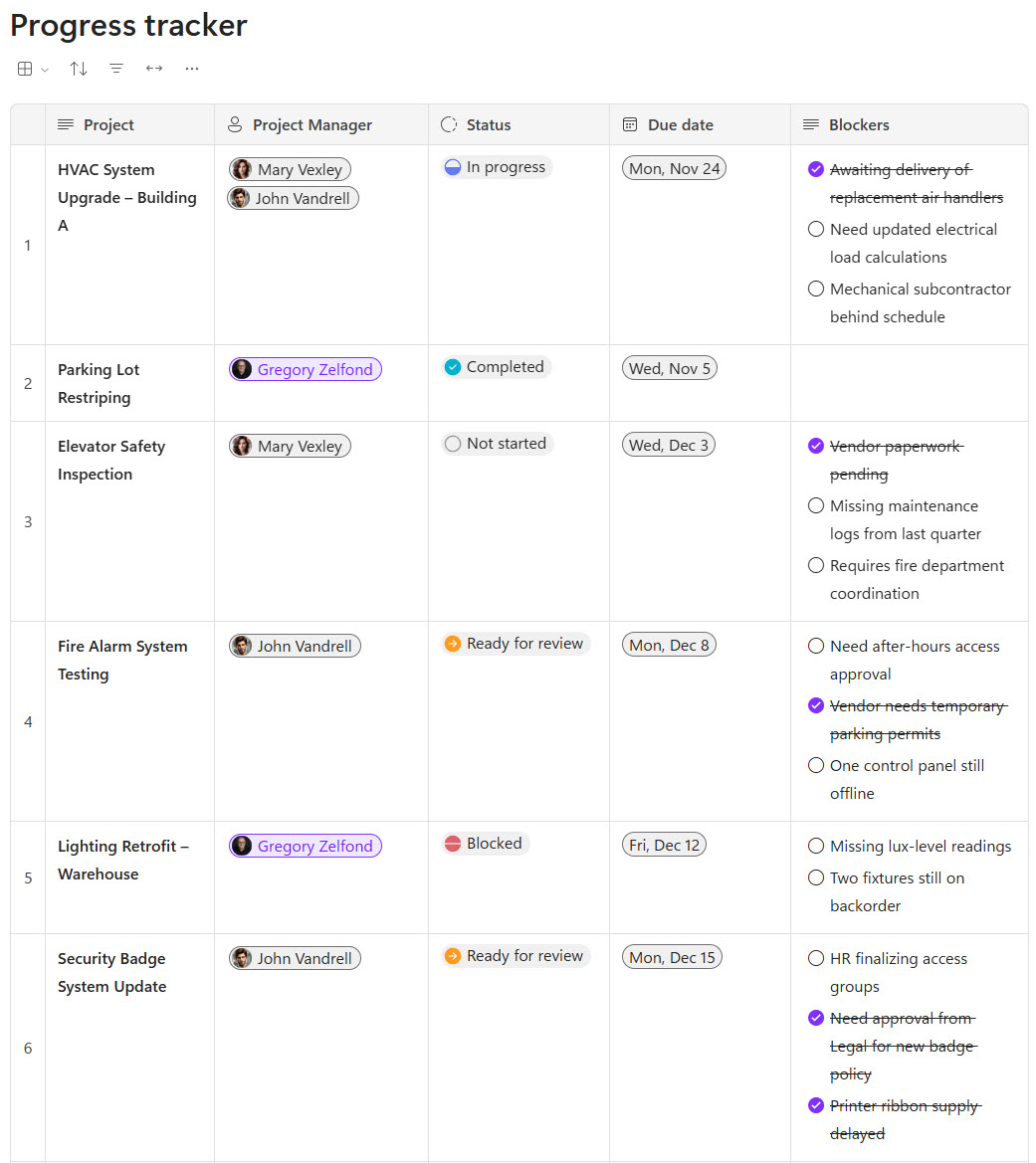
Task: Click the Status column header
Action: click(488, 125)
